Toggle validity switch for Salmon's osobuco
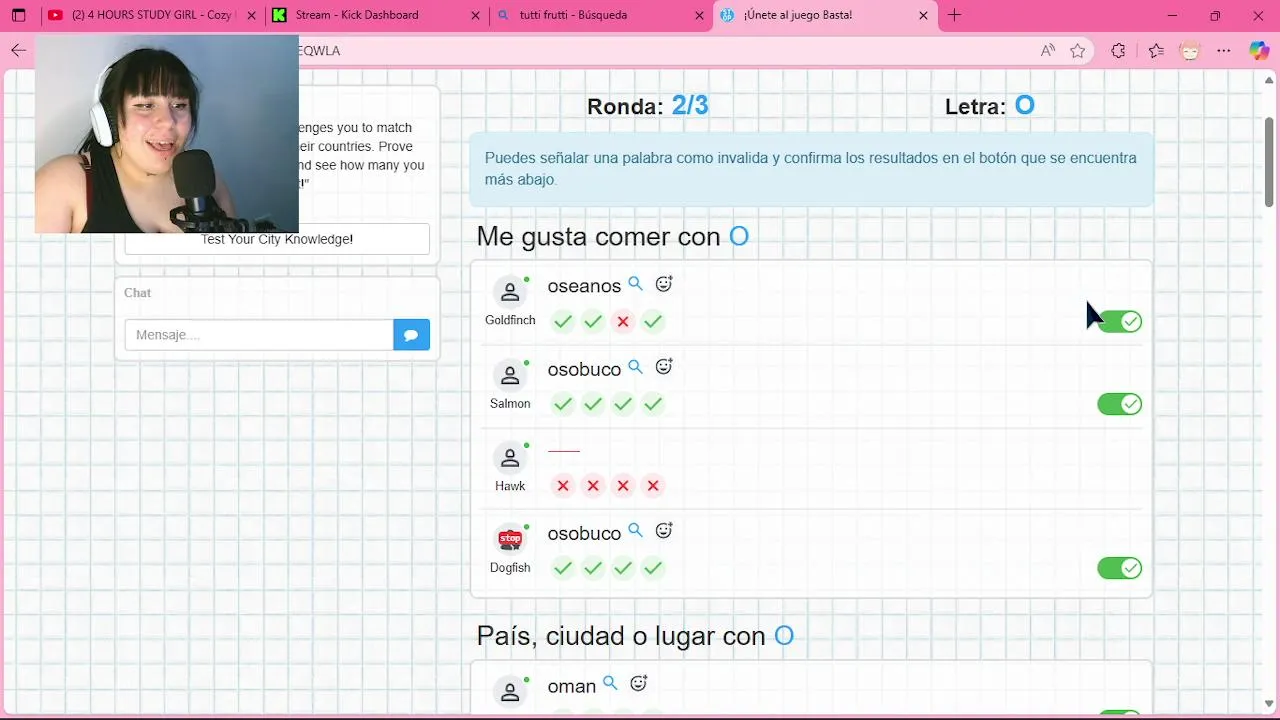 [1119, 404]
